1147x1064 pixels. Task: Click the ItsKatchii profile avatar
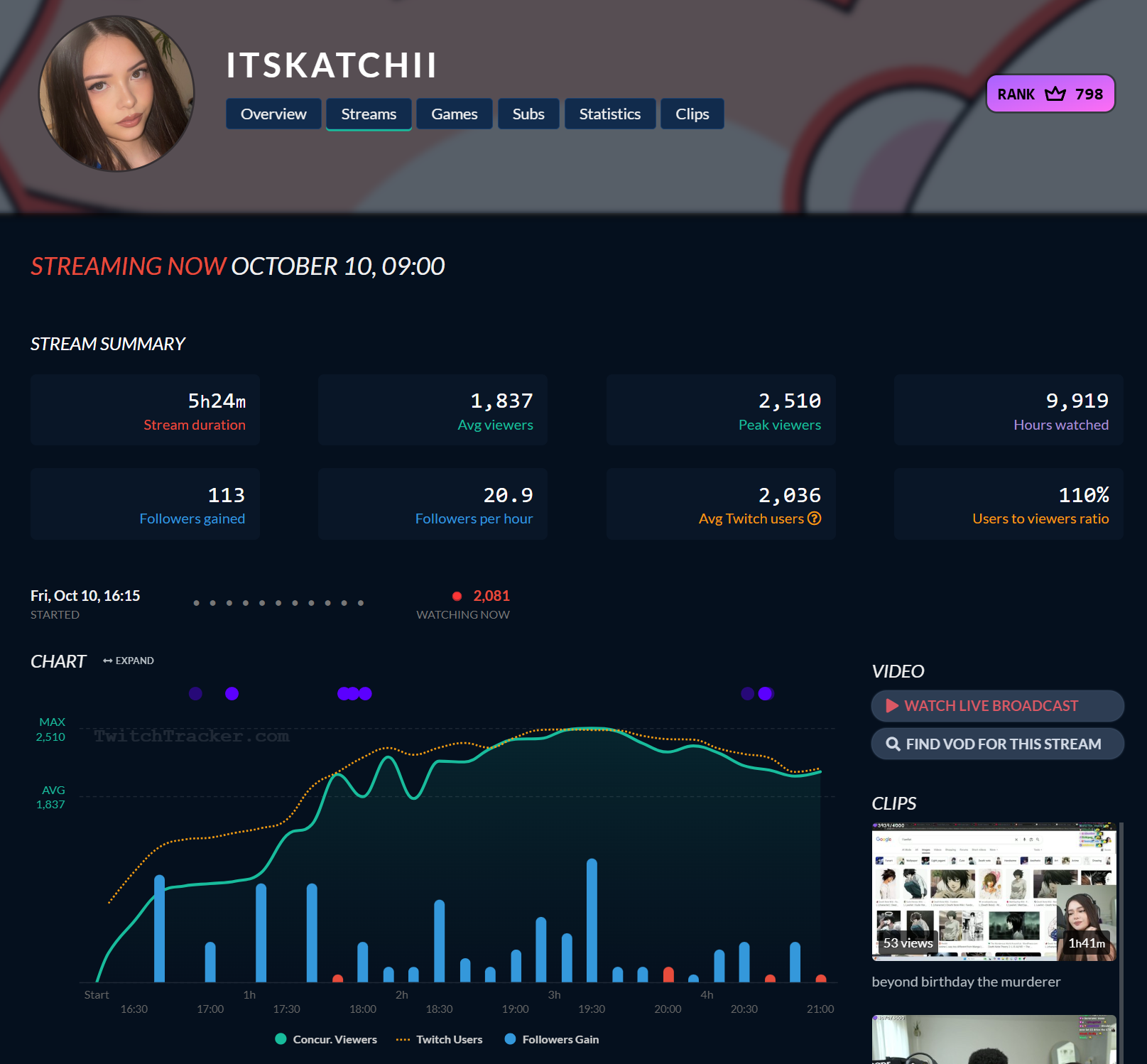pyautogui.click(x=116, y=93)
